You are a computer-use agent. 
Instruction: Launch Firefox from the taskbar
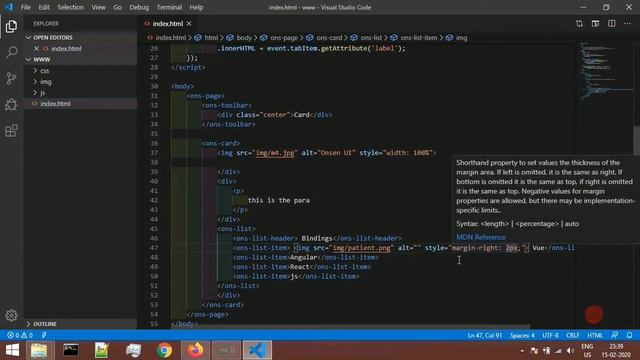[196, 350]
